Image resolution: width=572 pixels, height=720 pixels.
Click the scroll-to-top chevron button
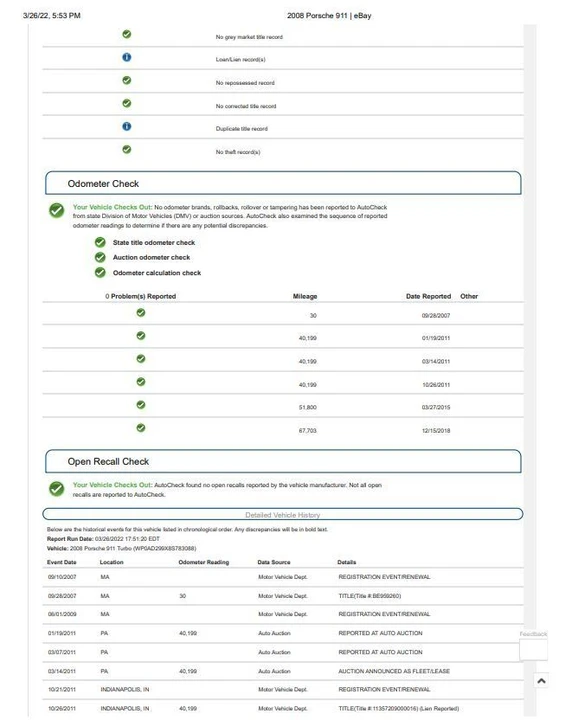pyautogui.click(x=541, y=681)
